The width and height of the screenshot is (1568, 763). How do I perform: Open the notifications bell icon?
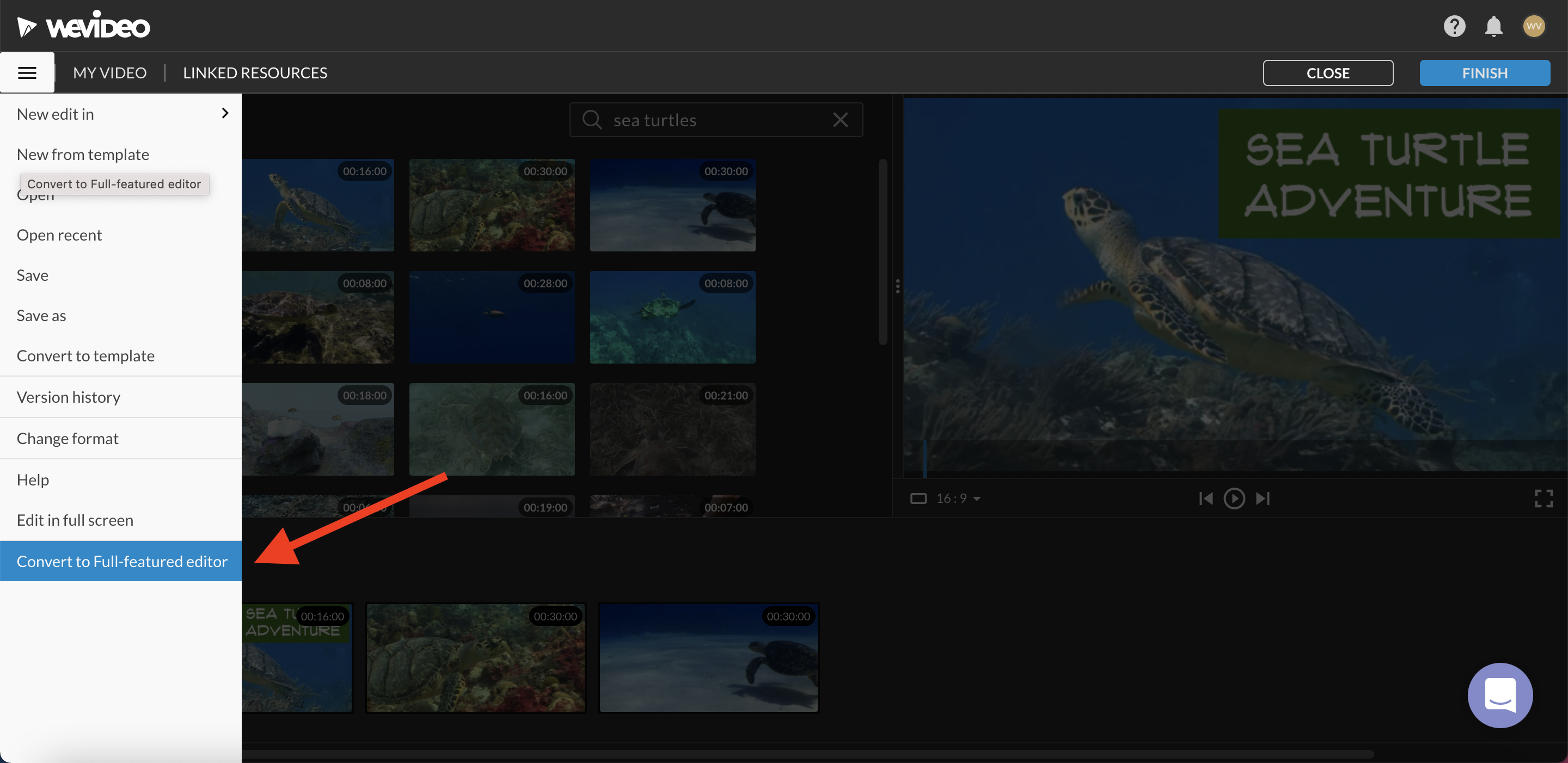pos(1494,26)
